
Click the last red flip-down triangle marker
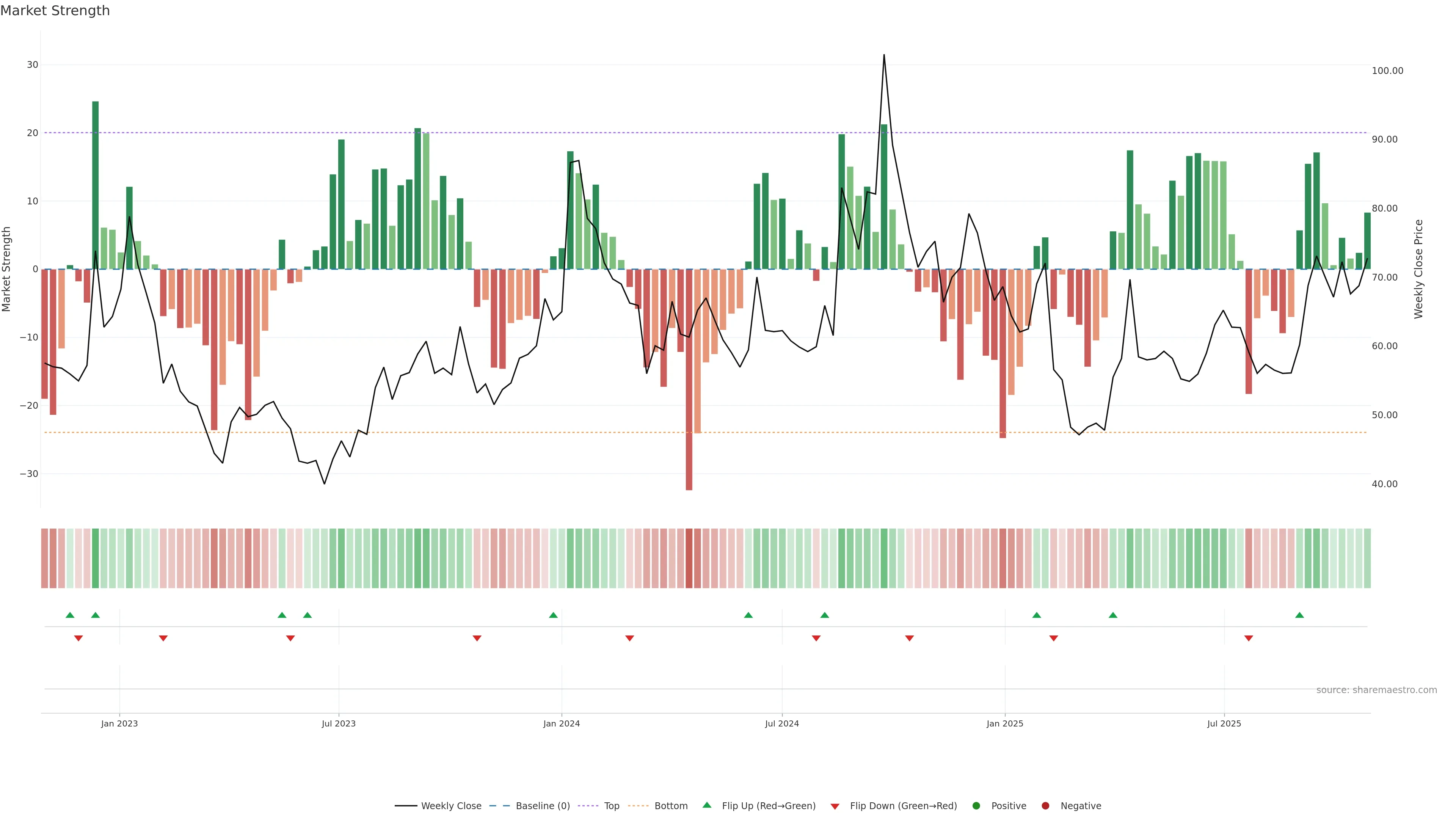pyautogui.click(x=1249, y=638)
